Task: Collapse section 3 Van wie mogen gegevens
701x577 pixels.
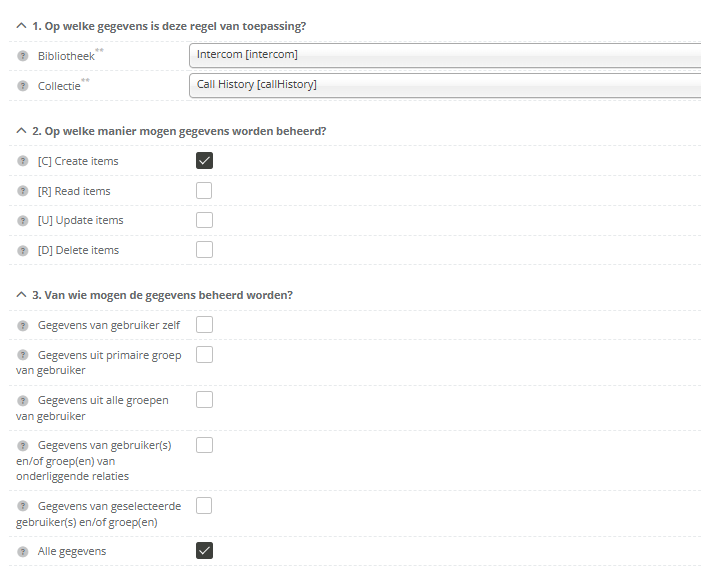Action: click(22, 295)
